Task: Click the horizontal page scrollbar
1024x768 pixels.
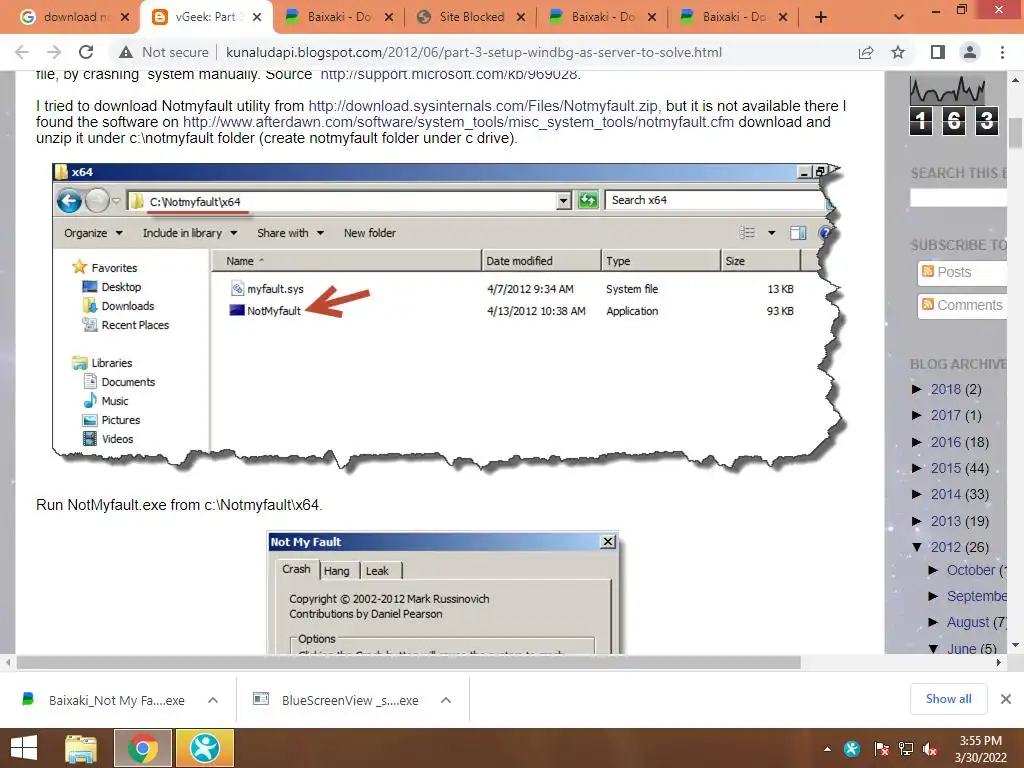Action: [x=409, y=662]
